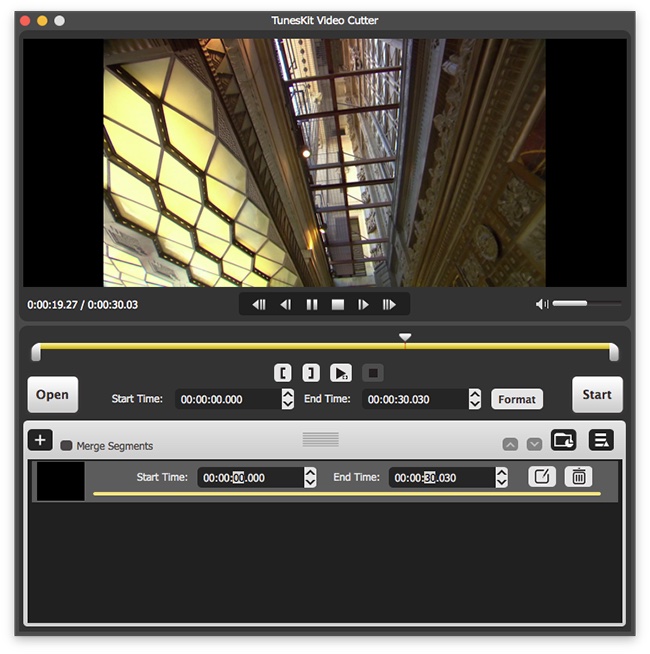Step to the next frame

[x=364, y=304]
